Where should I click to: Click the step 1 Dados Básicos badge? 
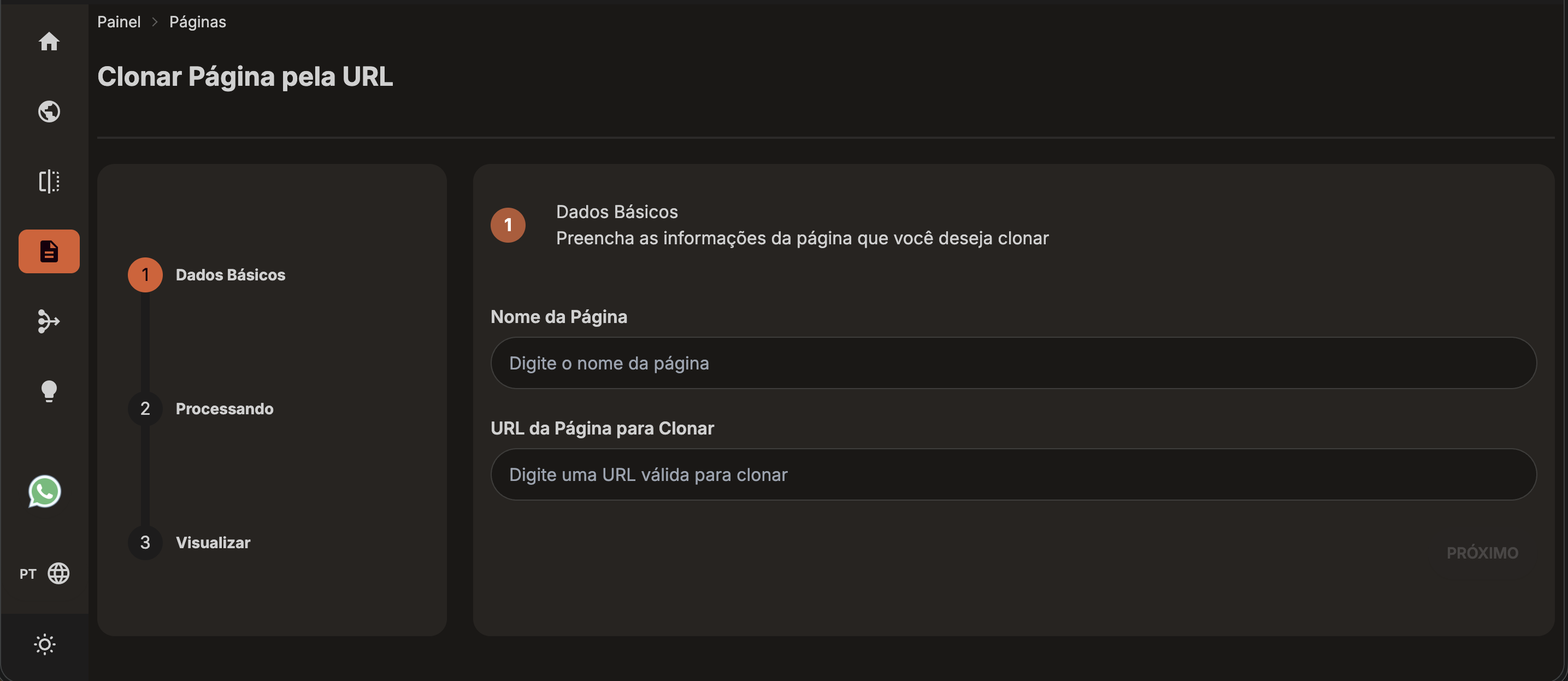click(144, 274)
